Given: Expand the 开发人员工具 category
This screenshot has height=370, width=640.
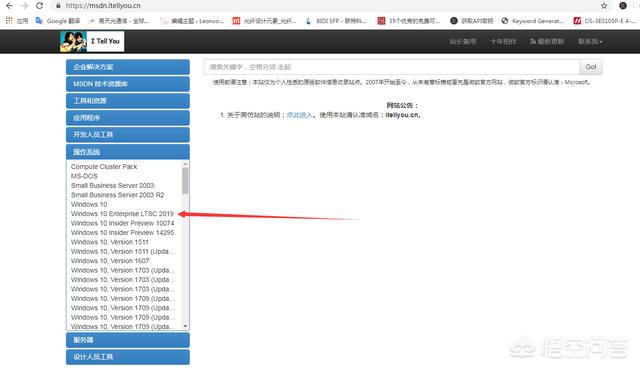Looking at the screenshot, I should click(x=128, y=135).
